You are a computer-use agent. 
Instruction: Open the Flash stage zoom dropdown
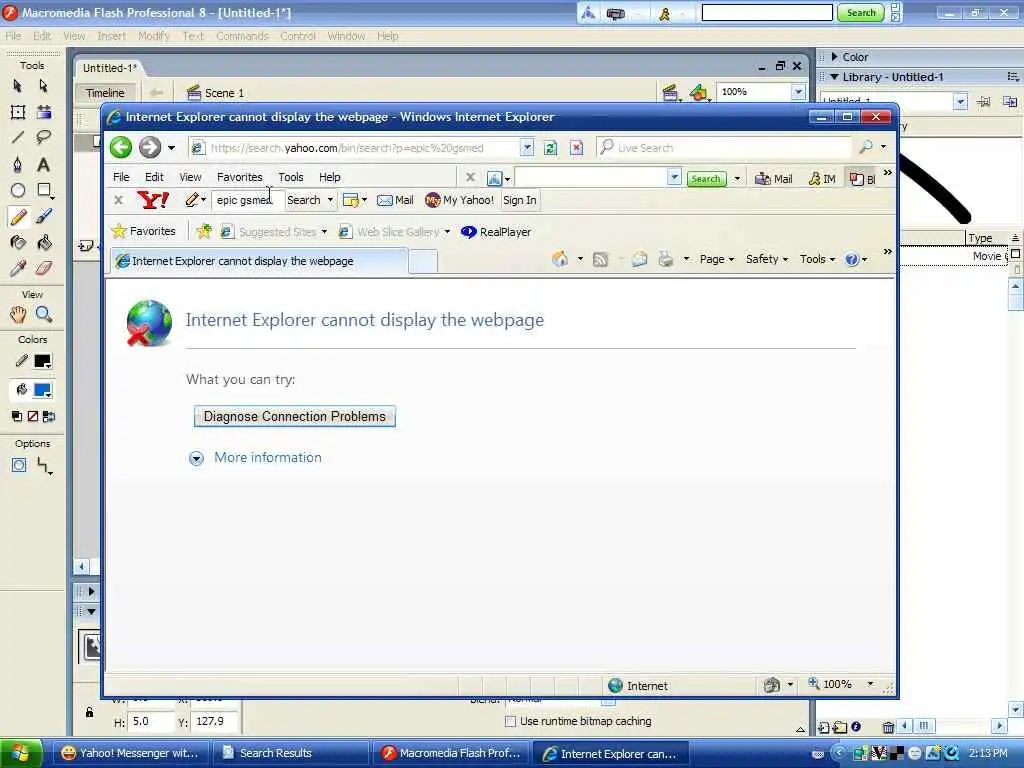[x=798, y=92]
